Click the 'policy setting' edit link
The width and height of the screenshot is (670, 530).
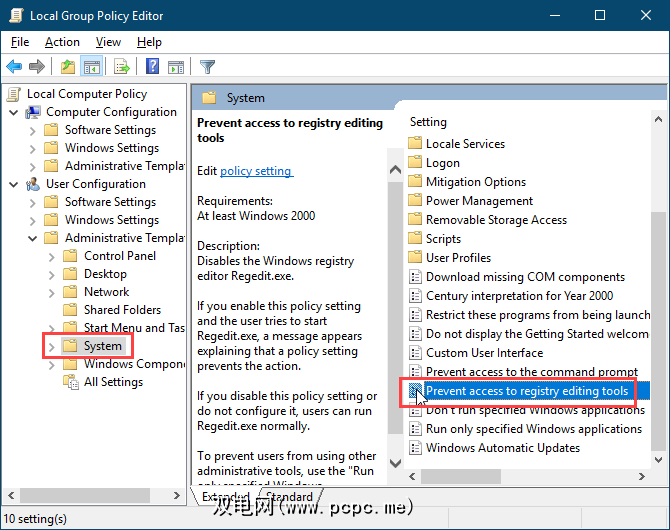[256, 171]
